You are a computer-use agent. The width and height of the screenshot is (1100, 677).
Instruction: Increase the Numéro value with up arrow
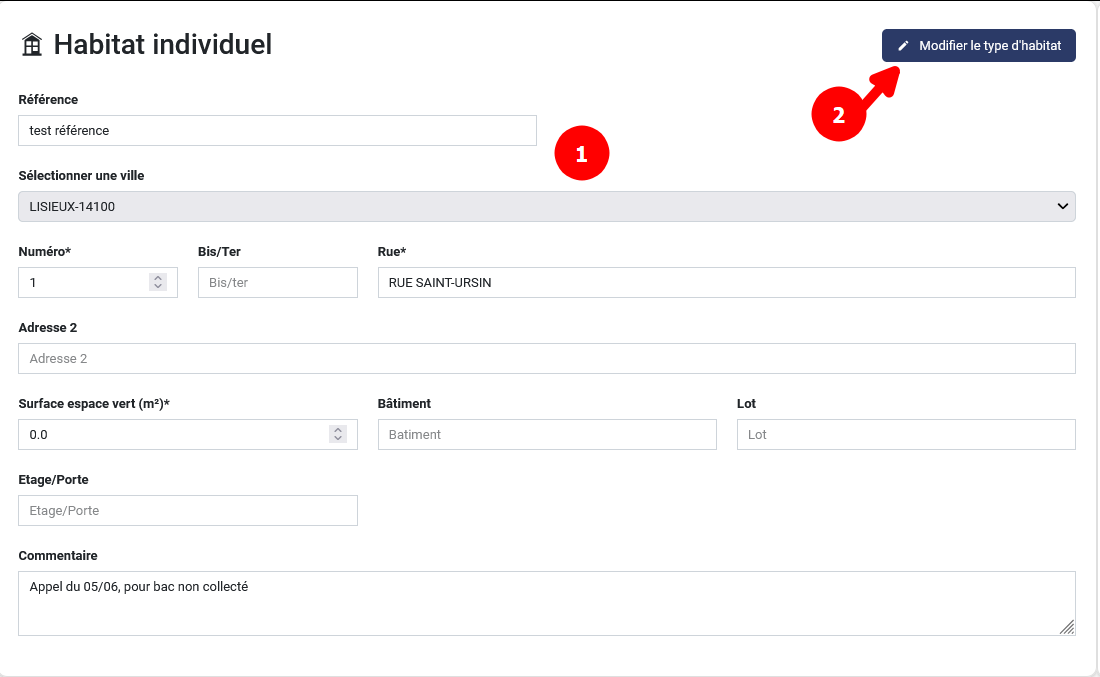coord(158,278)
